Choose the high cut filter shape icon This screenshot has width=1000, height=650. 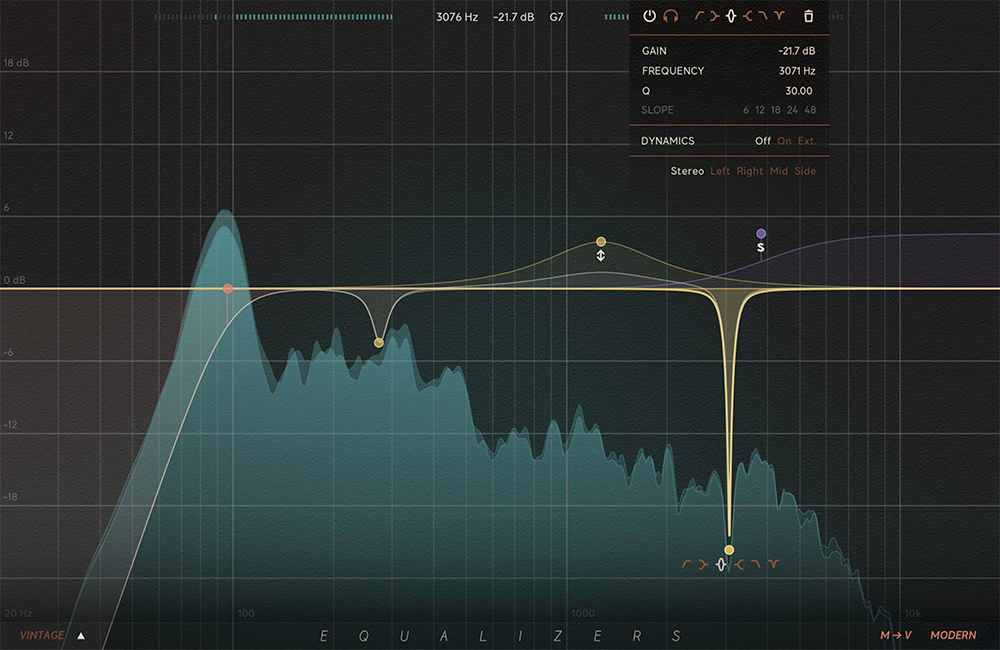click(x=761, y=16)
